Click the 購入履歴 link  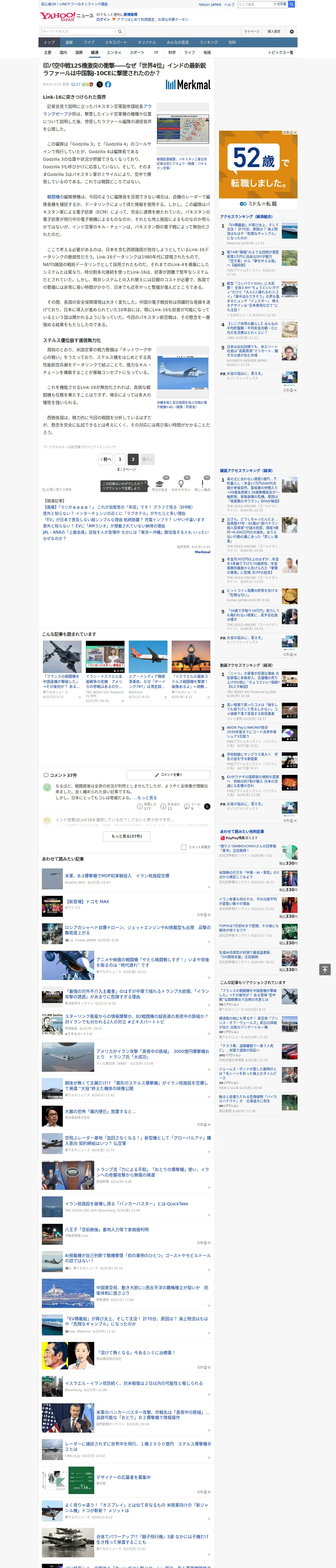coord(274,32)
